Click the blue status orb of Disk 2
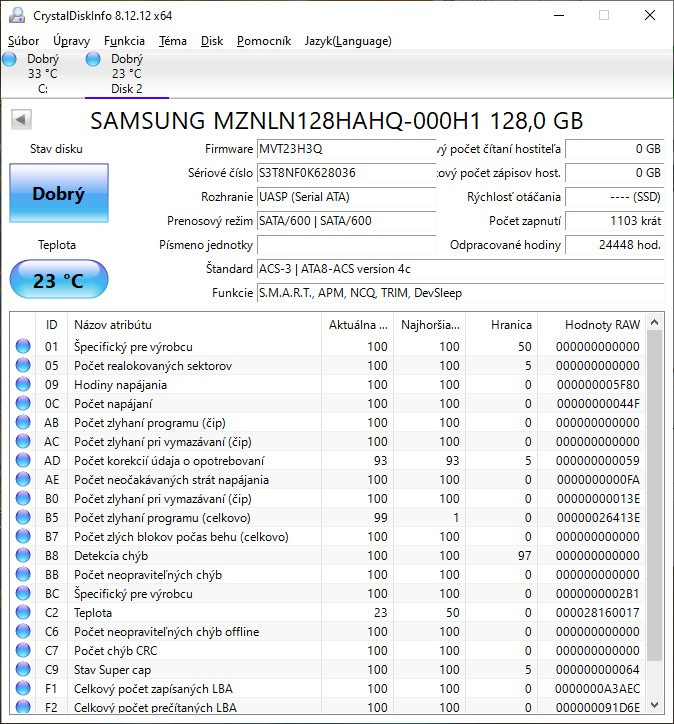 pos(93,59)
